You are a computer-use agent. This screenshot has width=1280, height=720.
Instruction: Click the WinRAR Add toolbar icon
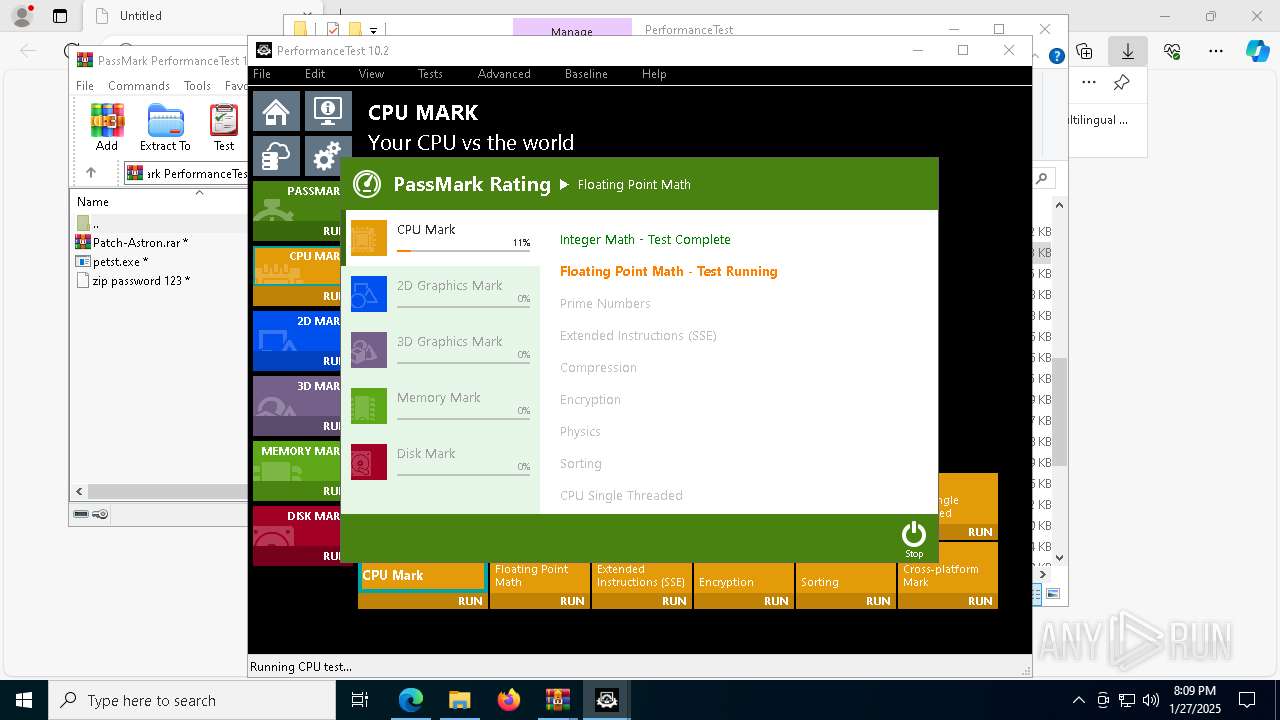point(107,128)
